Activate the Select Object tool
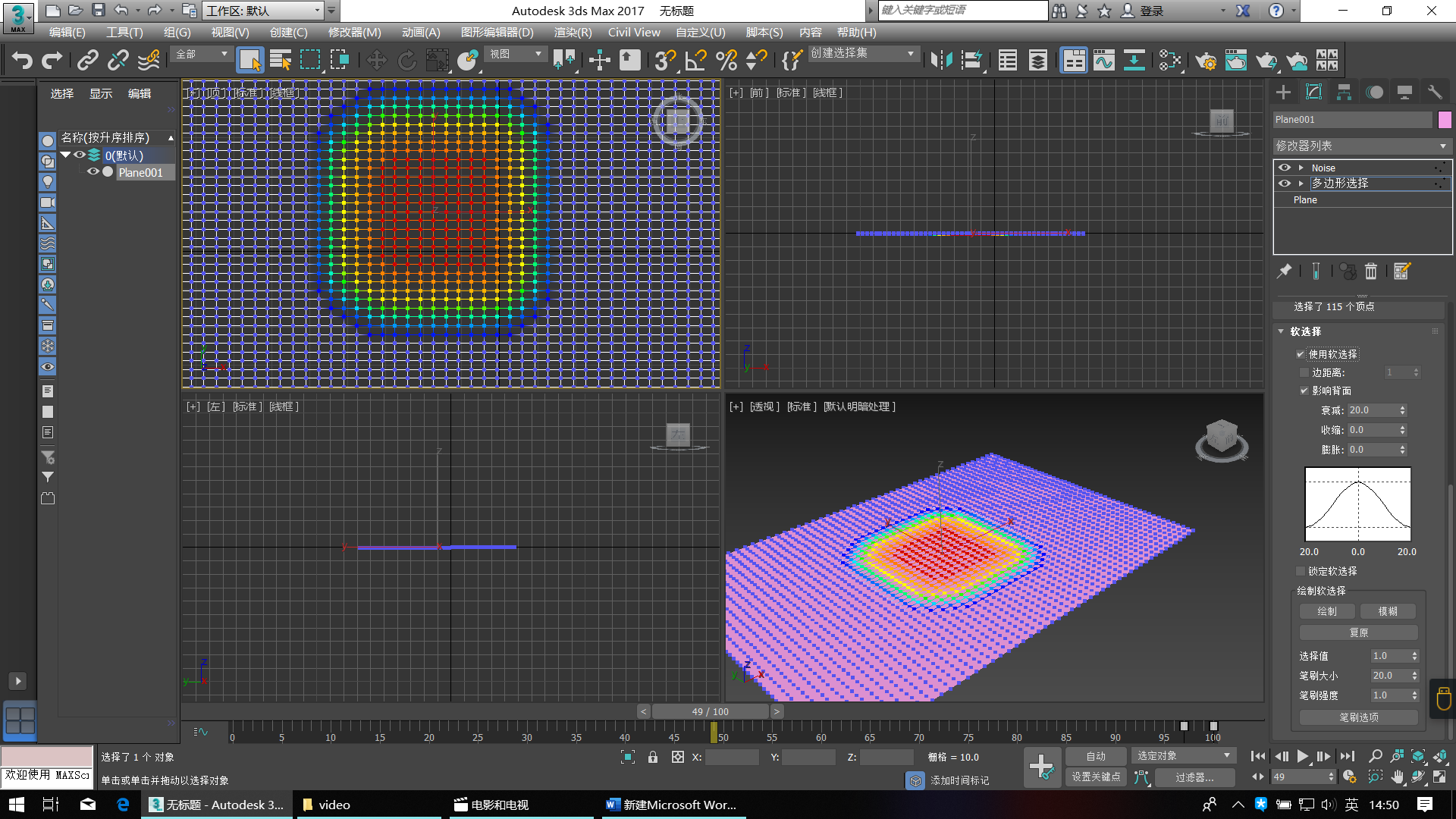This screenshot has height=819, width=1456. point(249,60)
